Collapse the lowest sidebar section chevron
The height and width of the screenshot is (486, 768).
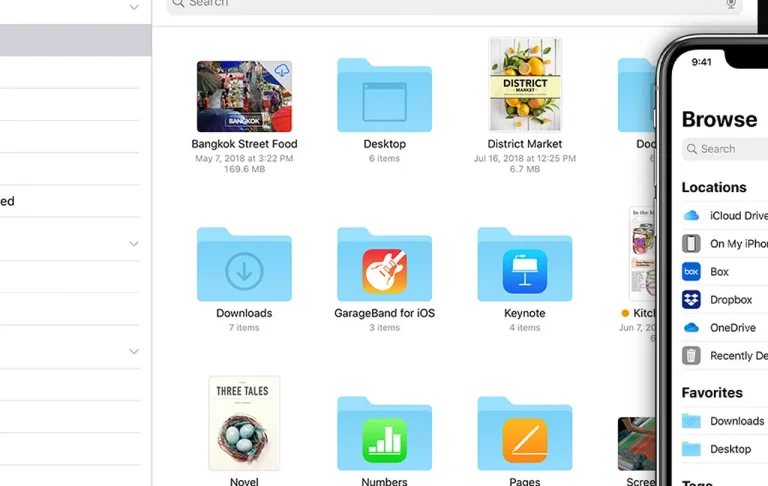point(134,351)
